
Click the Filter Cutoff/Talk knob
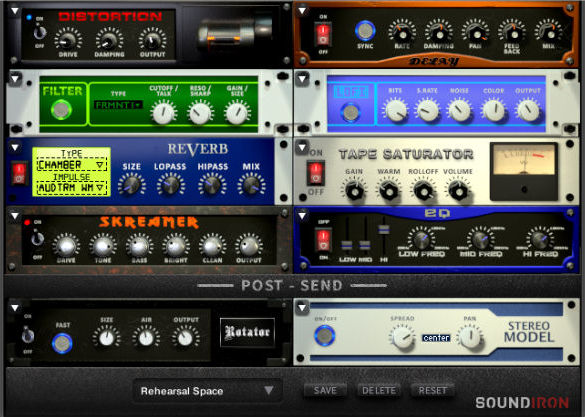[x=163, y=113]
